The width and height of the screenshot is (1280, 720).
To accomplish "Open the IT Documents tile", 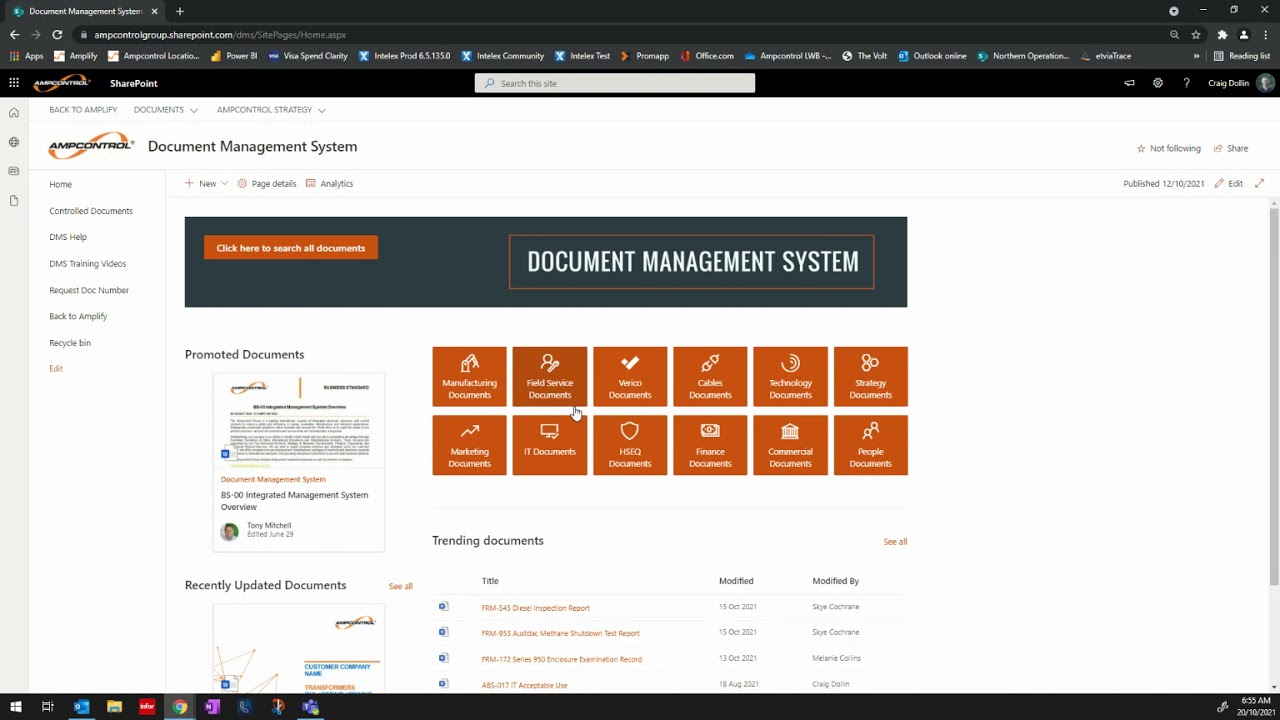I will (549, 445).
